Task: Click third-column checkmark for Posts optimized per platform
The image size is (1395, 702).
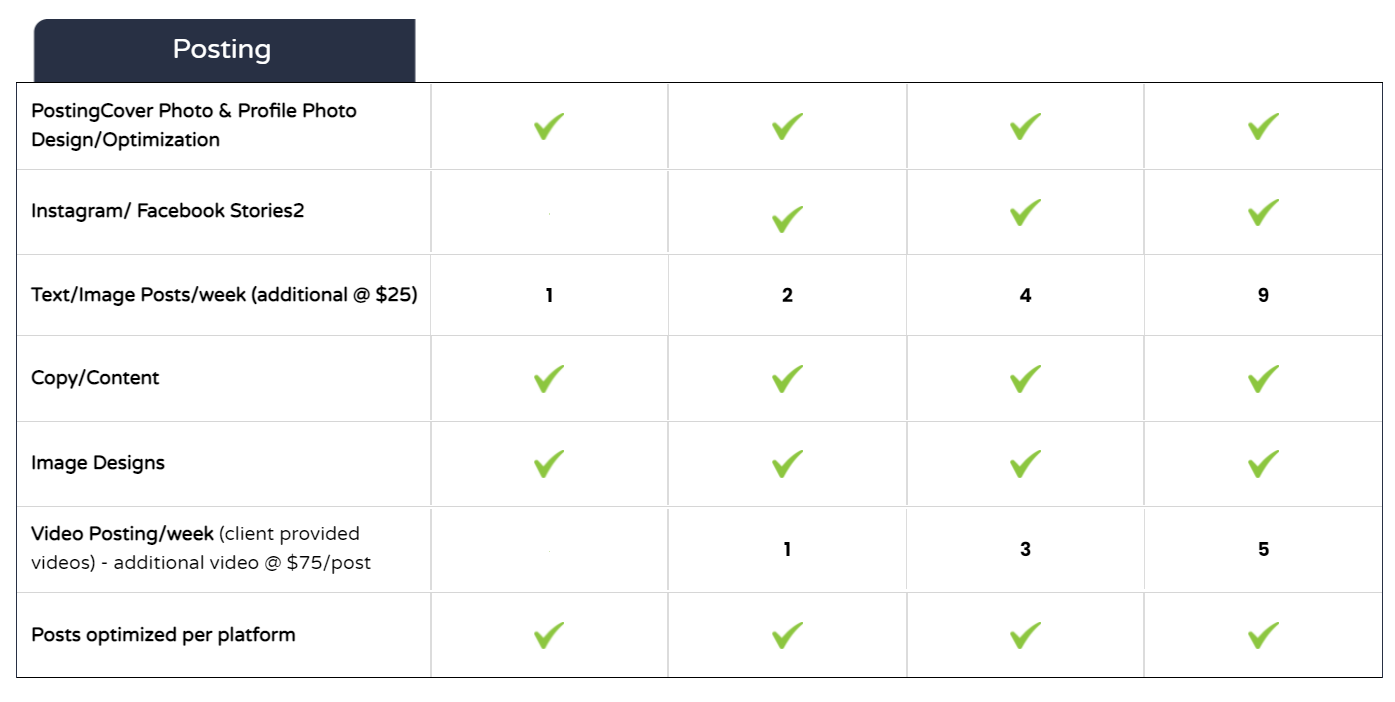Action: 1025,635
